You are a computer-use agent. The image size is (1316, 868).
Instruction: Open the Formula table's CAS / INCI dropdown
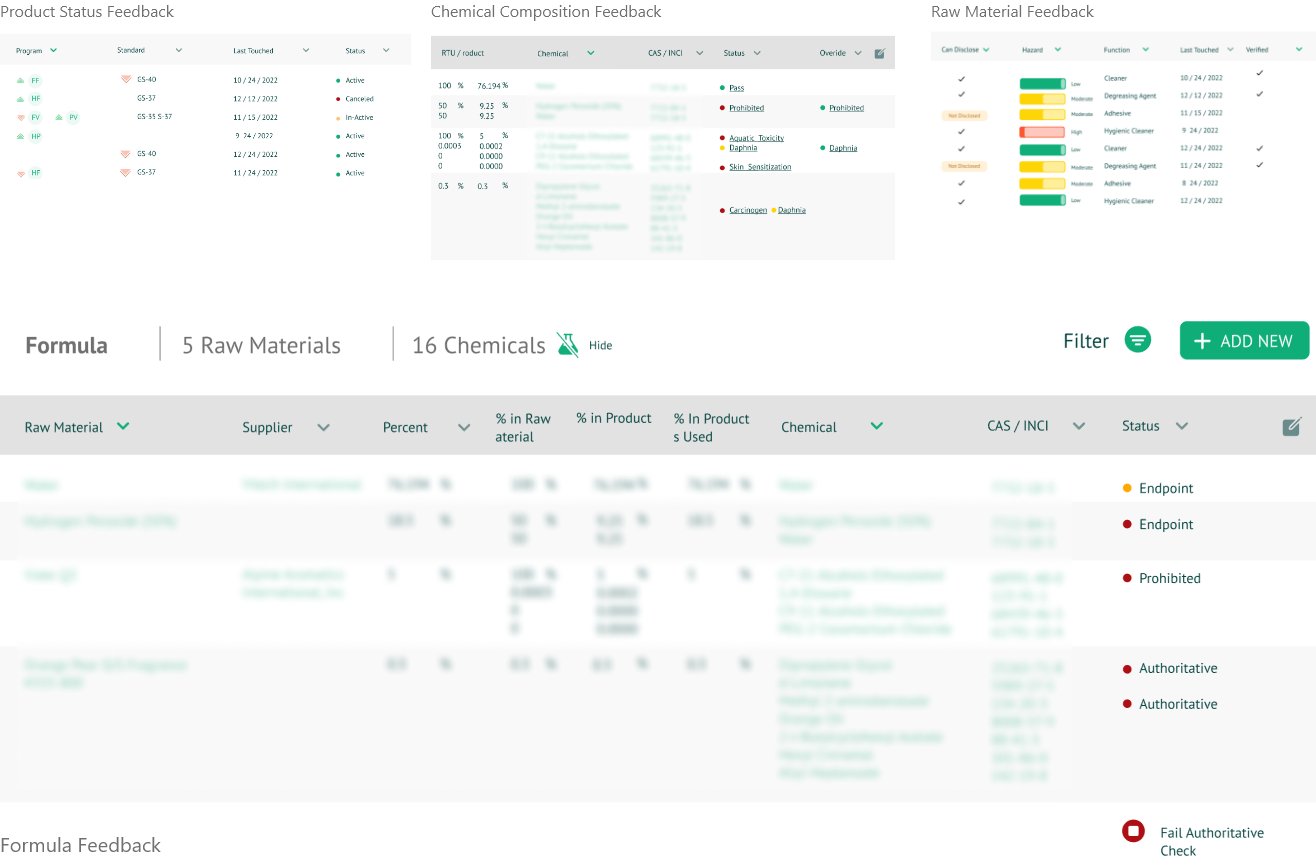1078,426
